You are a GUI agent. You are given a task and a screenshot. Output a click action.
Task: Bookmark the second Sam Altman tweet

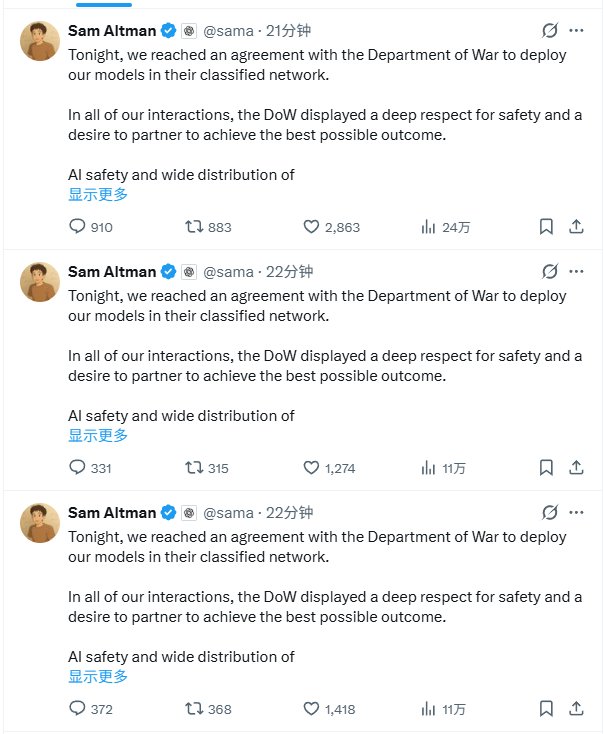coord(546,468)
